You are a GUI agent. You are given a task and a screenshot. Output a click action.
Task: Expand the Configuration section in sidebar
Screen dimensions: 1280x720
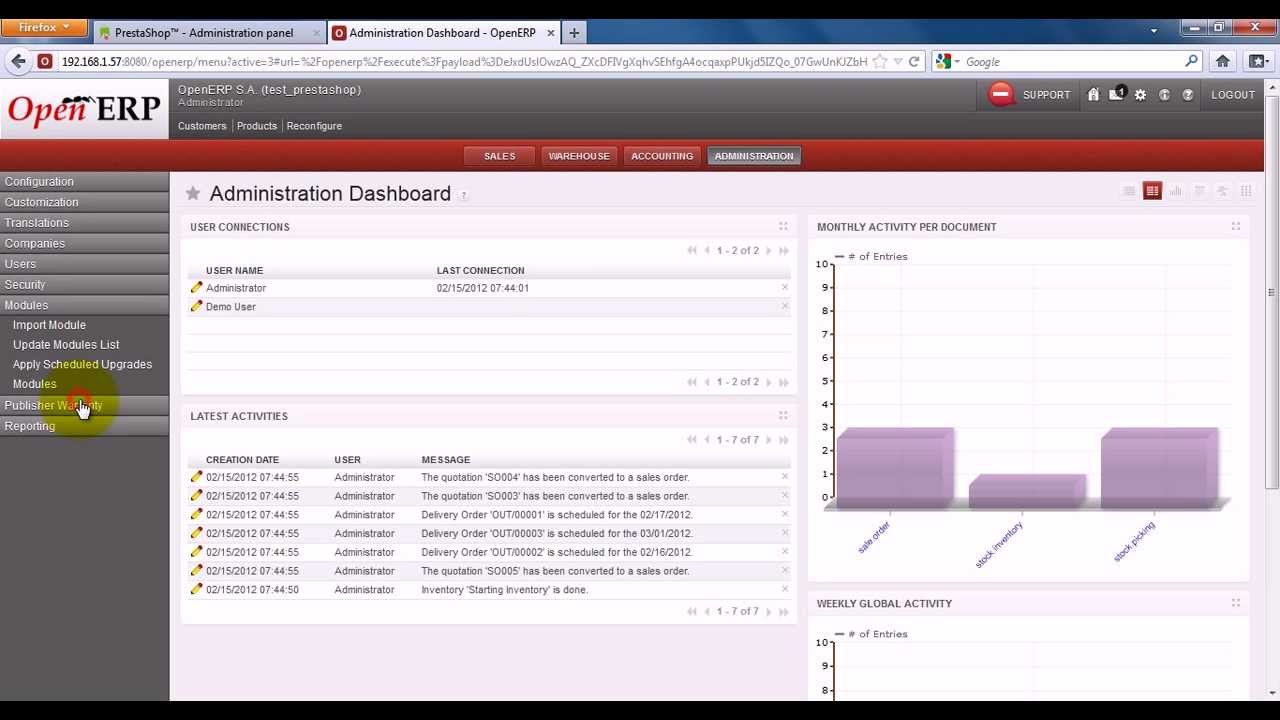[84, 182]
